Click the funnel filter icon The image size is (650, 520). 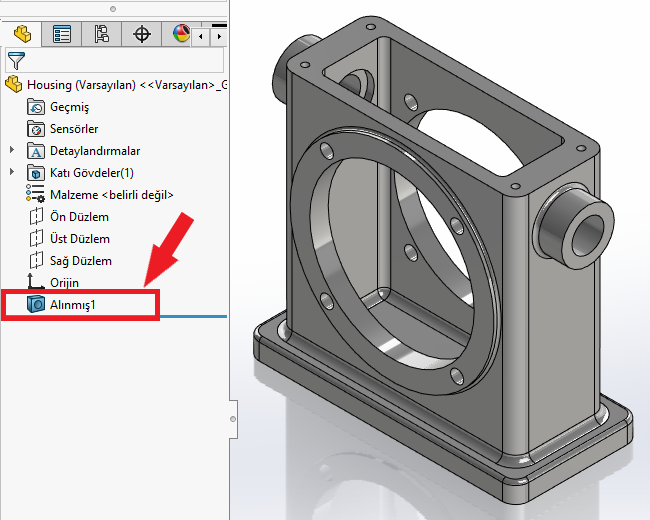point(15,60)
